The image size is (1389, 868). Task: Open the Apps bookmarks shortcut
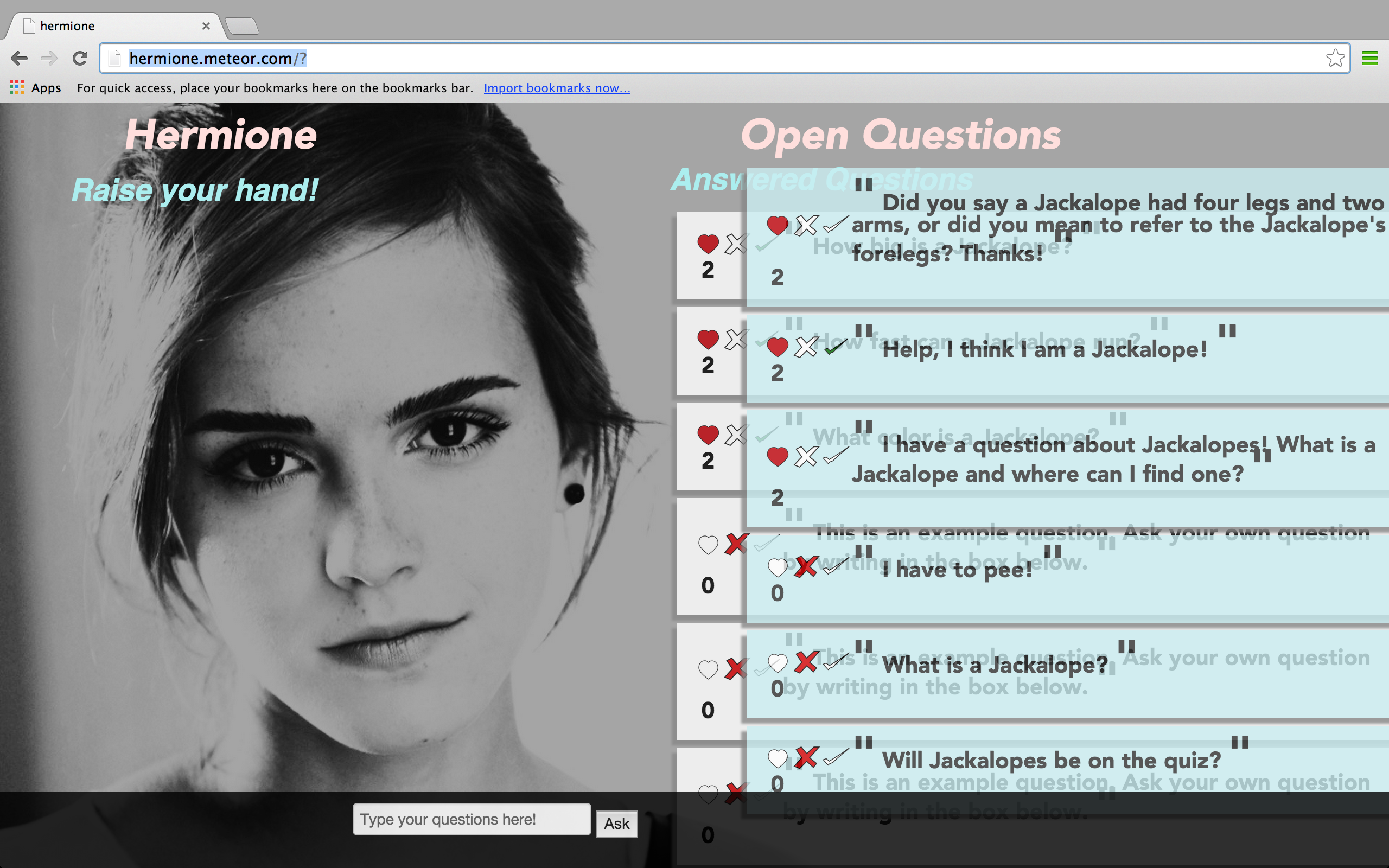tap(36, 88)
